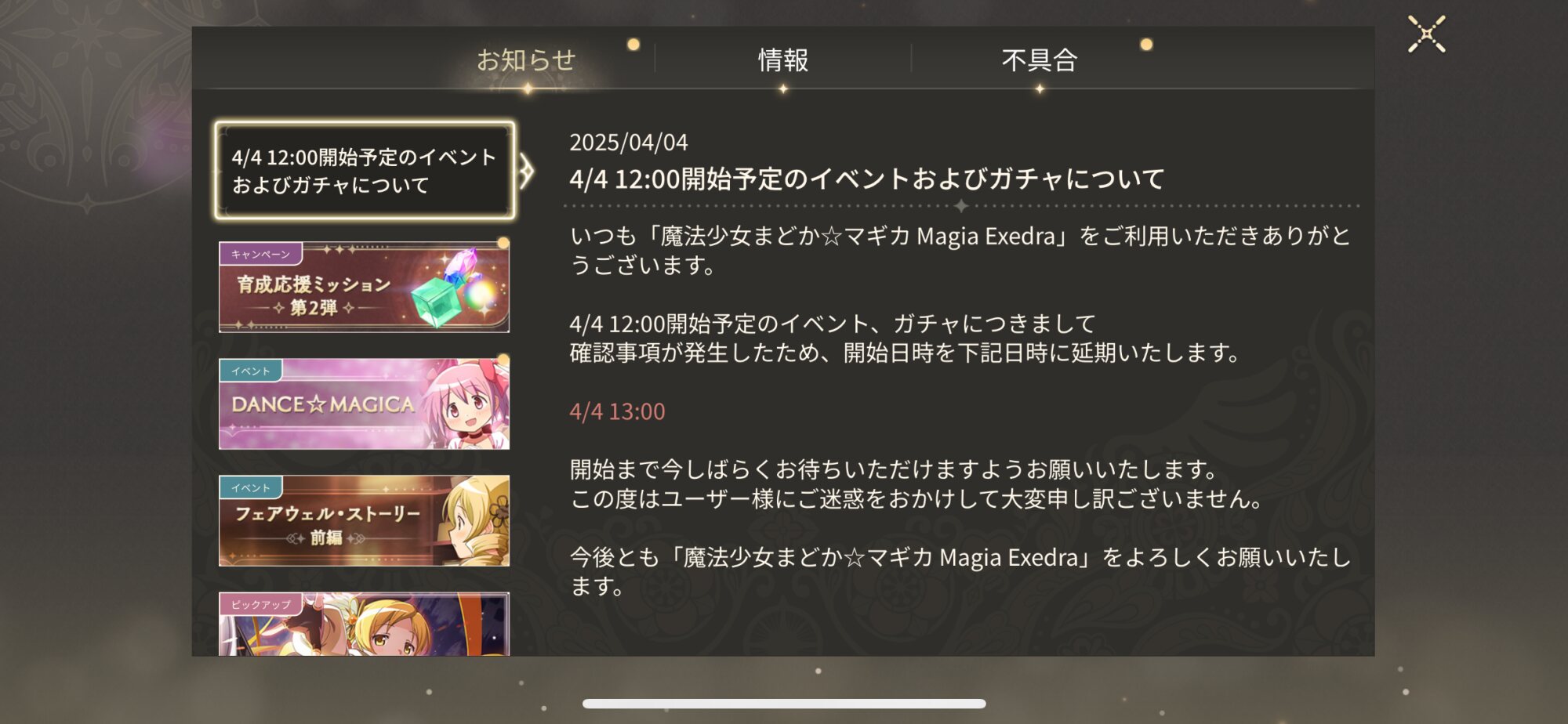Click the notice headline 4/4 12:00開始予定のイベントおよびガチャについて

click(866, 179)
